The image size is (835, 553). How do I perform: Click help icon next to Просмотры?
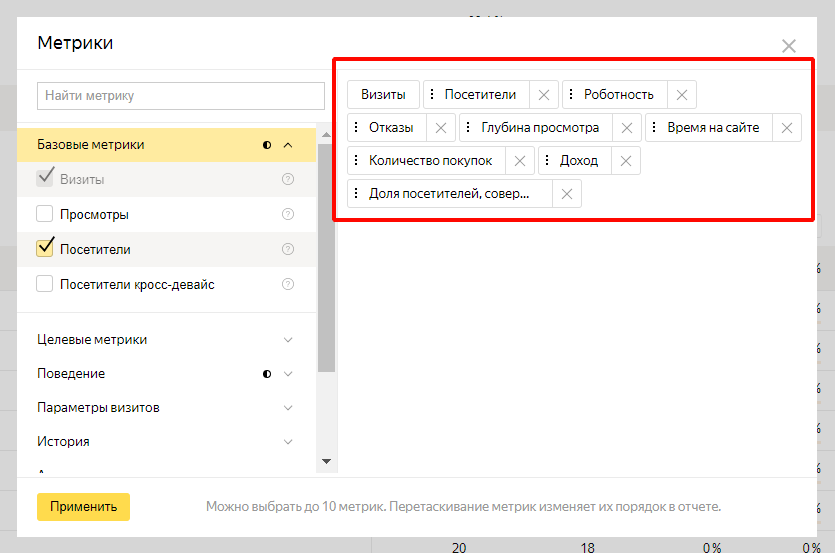point(288,214)
